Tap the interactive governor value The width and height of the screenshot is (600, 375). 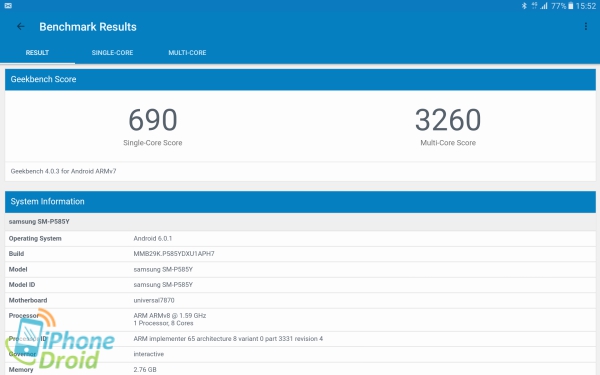tap(148, 354)
